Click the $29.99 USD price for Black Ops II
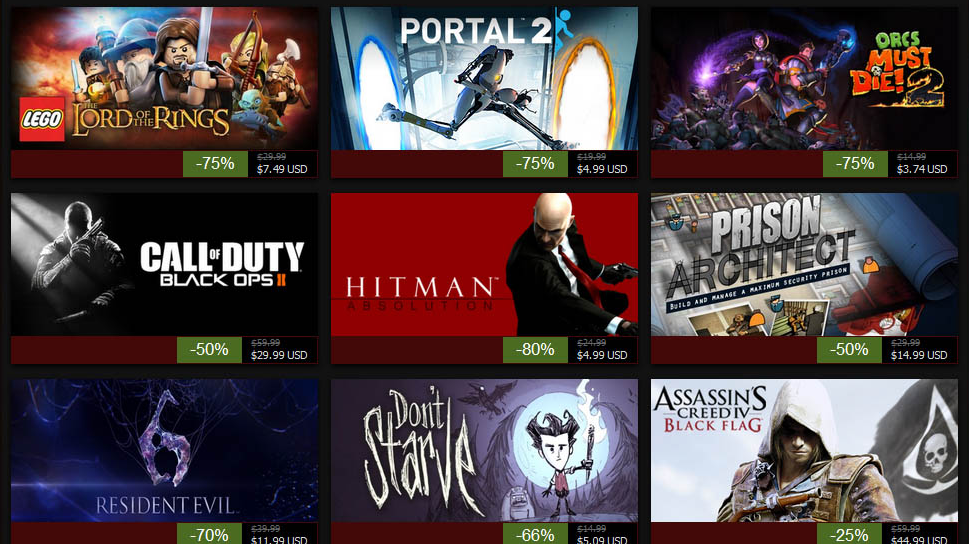Viewport: 969px width, 544px height. pyautogui.click(x=279, y=355)
